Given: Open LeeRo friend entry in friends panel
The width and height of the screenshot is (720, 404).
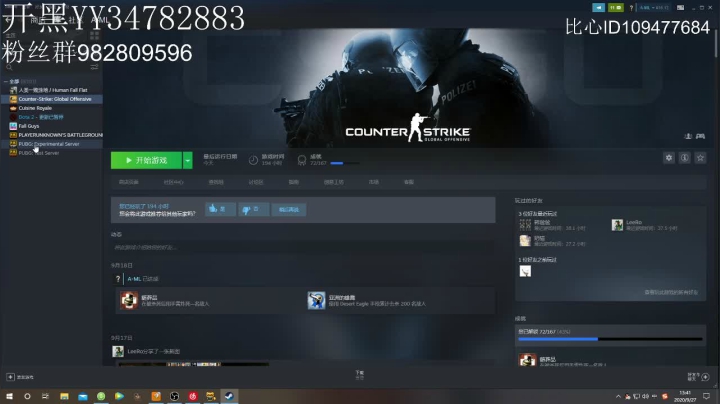Looking at the screenshot, I should coord(644,225).
